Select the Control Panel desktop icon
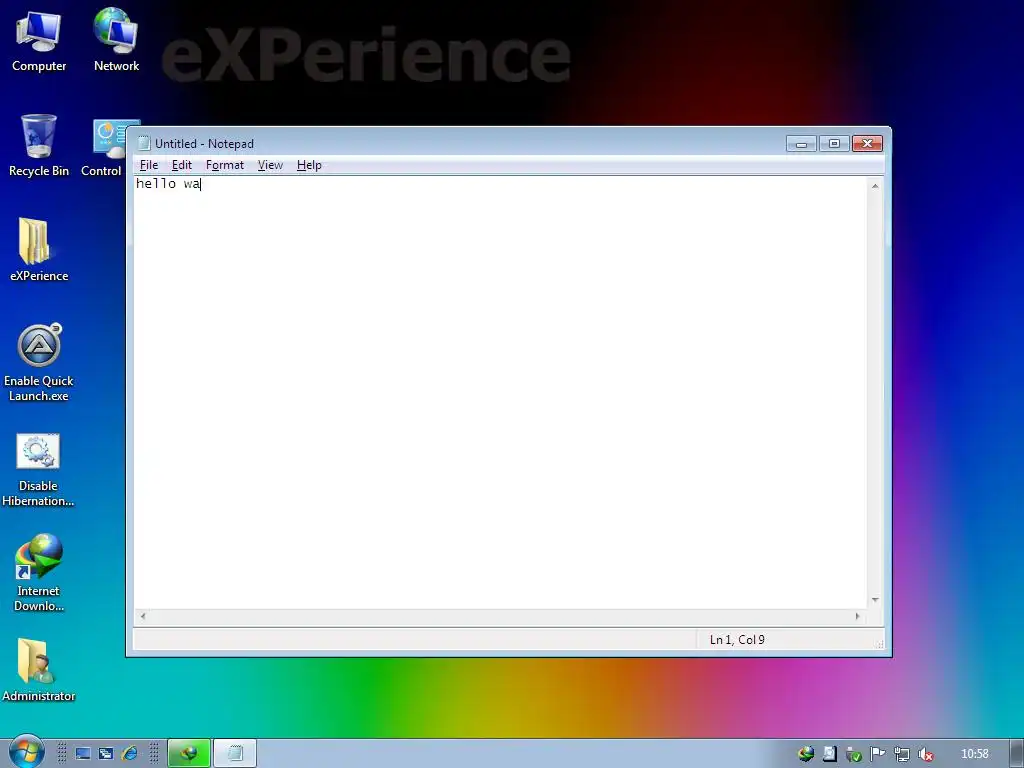The height and width of the screenshot is (768, 1024). 104,149
